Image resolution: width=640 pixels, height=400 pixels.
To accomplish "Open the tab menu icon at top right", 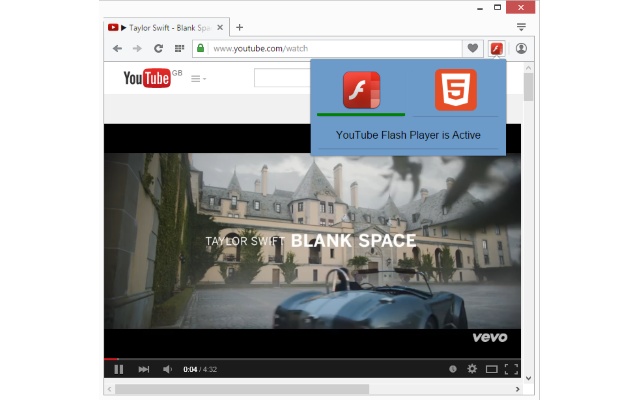I will click(x=521, y=27).
